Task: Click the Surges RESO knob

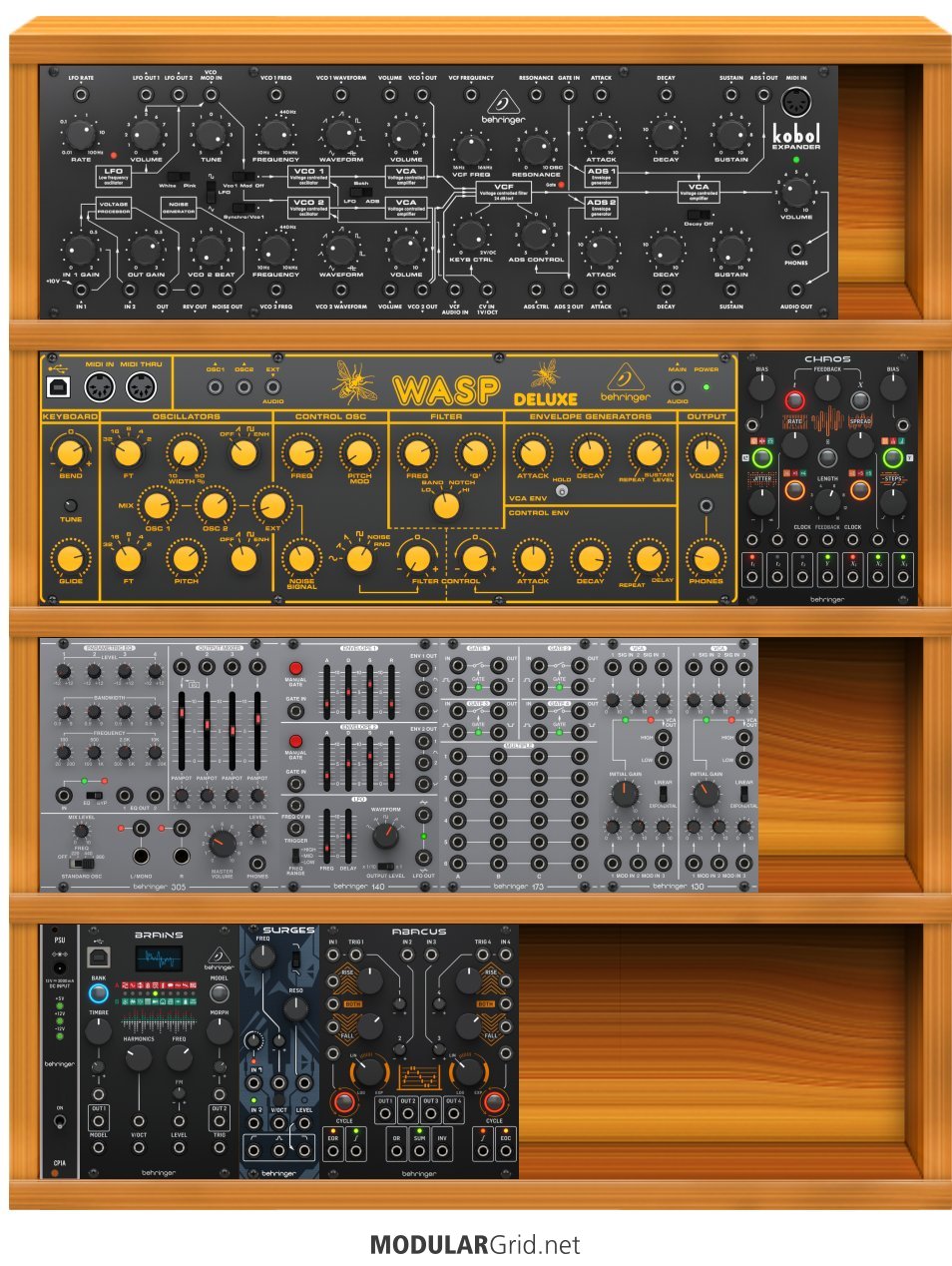Action: (x=295, y=1009)
